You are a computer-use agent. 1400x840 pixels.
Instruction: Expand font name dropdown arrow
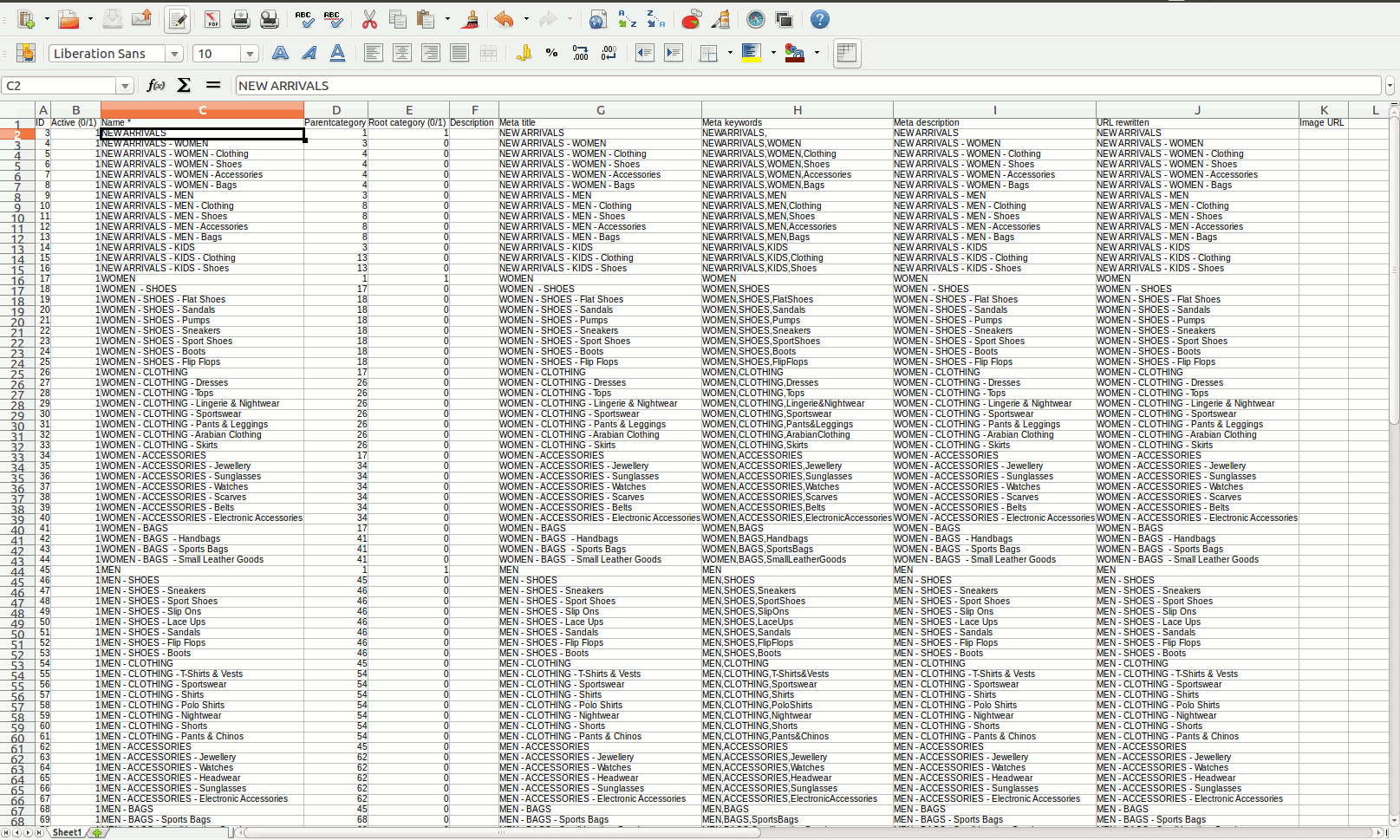click(173, 54)
